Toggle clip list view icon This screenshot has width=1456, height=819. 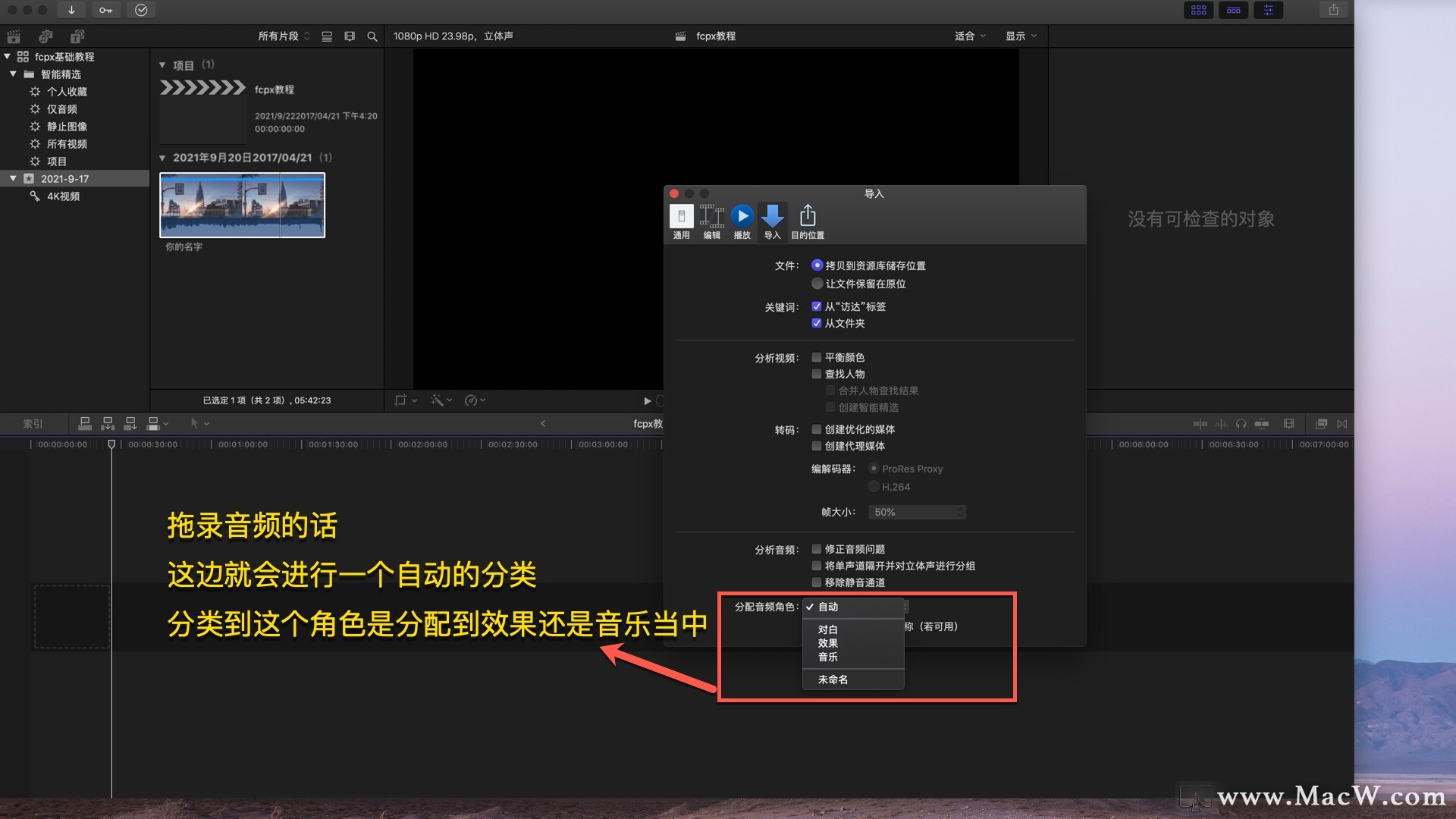[327, 36]
